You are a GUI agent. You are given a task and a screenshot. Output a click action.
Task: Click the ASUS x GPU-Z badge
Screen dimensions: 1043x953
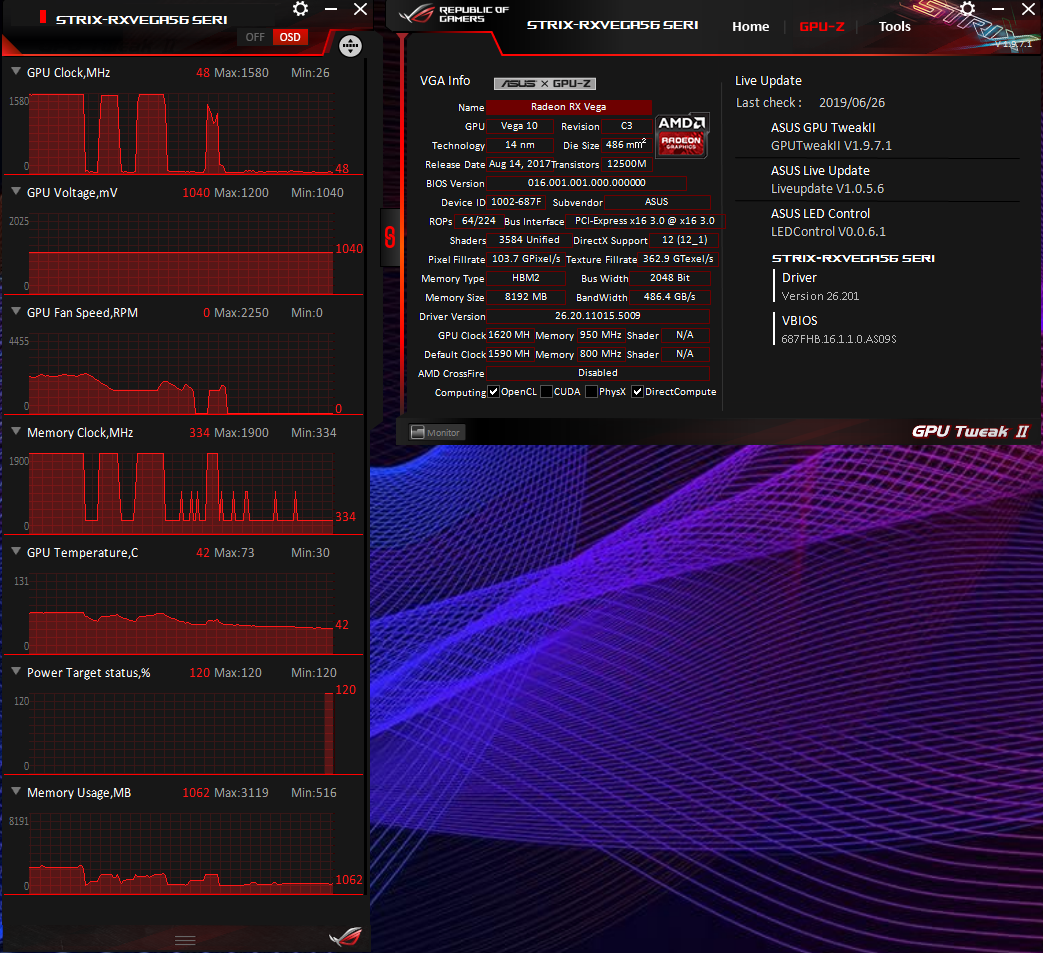tap(545, 83)
